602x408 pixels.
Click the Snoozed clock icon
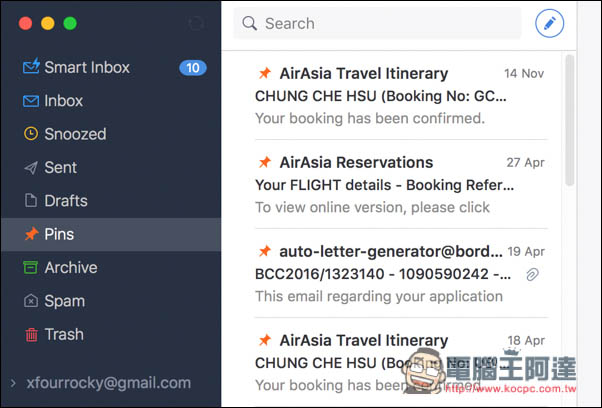31,134
